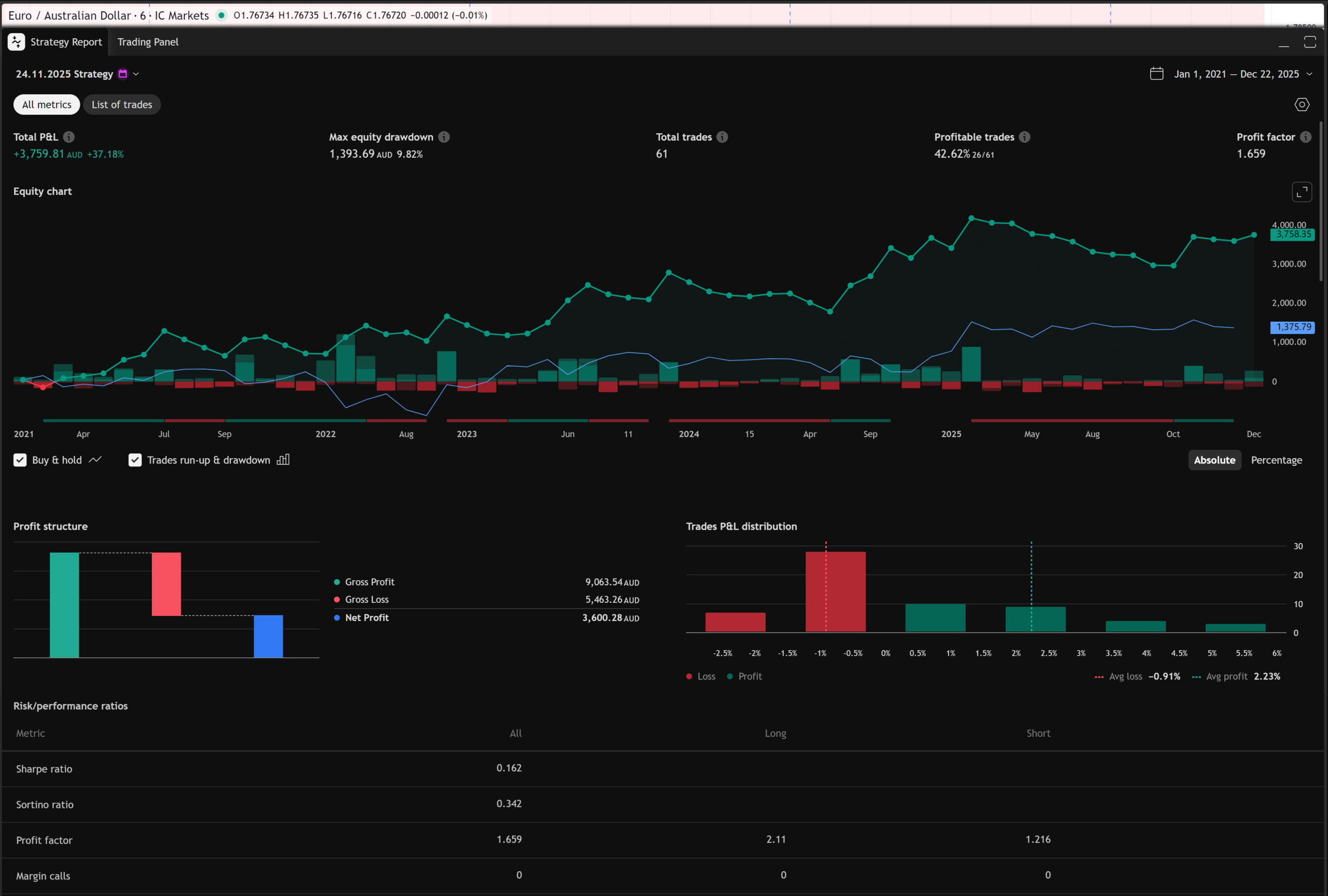Switch equity chart to Percentage mode
This screenshot has width=1328, height=896.
1276,460
